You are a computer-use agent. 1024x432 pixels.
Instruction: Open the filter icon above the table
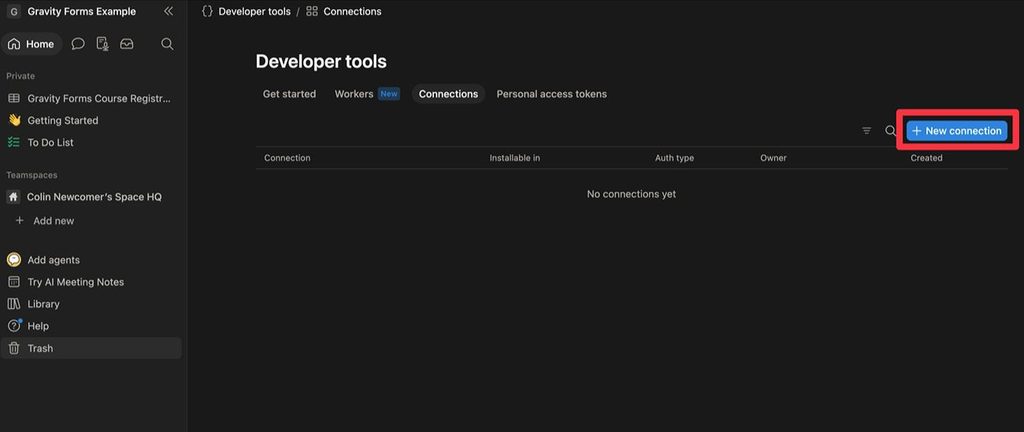pos(867,131)
